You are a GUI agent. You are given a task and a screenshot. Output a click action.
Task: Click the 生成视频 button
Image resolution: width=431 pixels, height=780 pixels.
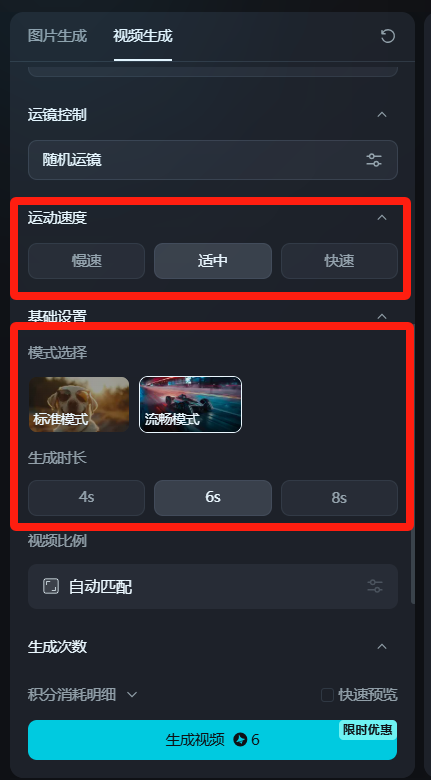[213, 740]
